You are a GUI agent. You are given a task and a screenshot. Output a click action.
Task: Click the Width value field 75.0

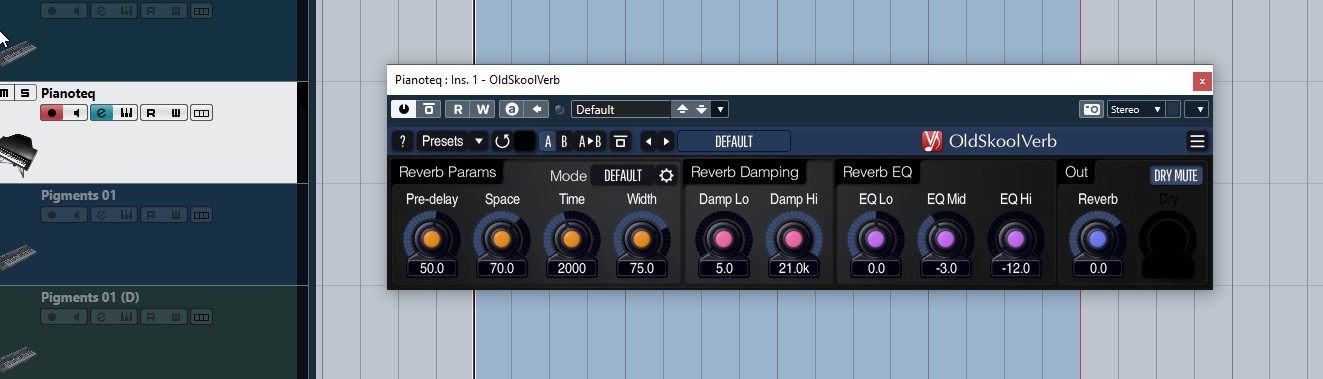(x=642, y=268)
